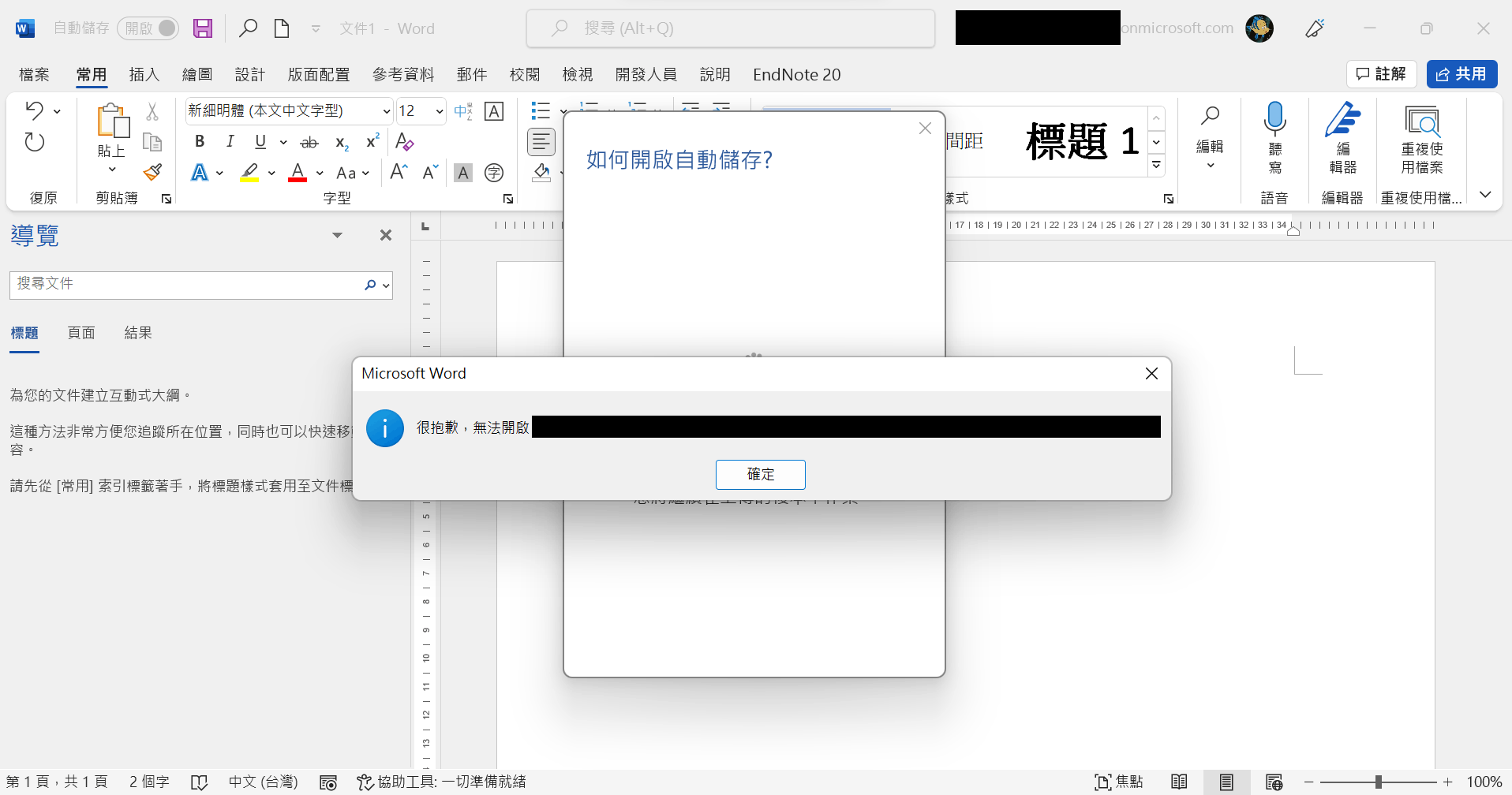Switch to the 版面配置 Layout tab
1512x795 pixels.
pos(319,74)
